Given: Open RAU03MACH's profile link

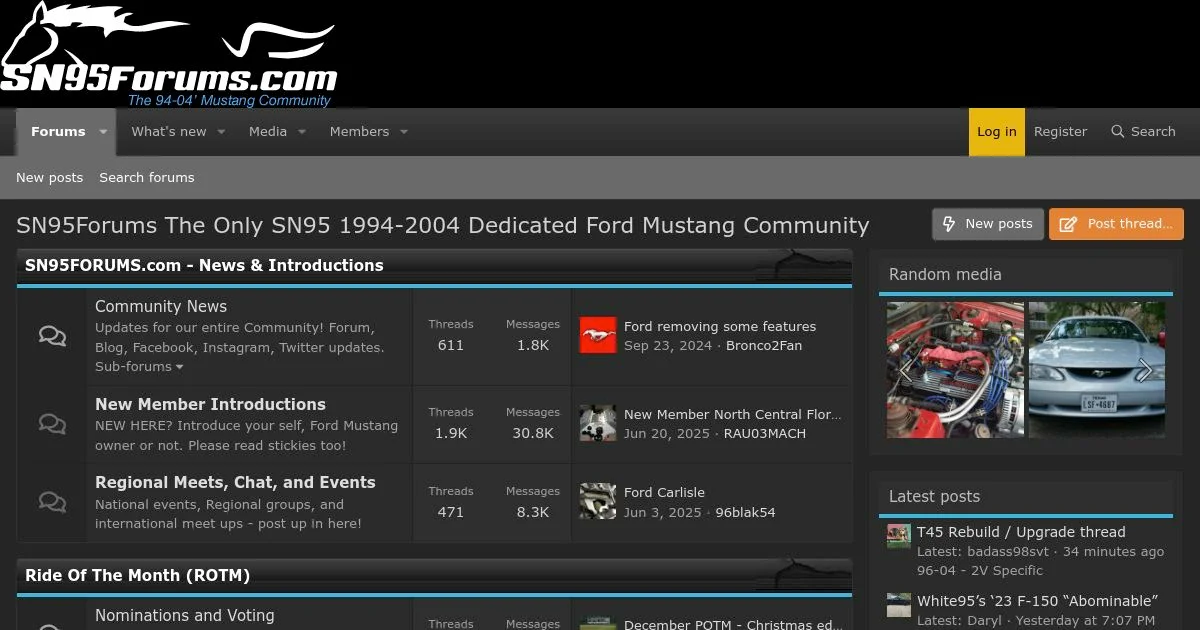Looking at the screenshot, I should 765,434.
